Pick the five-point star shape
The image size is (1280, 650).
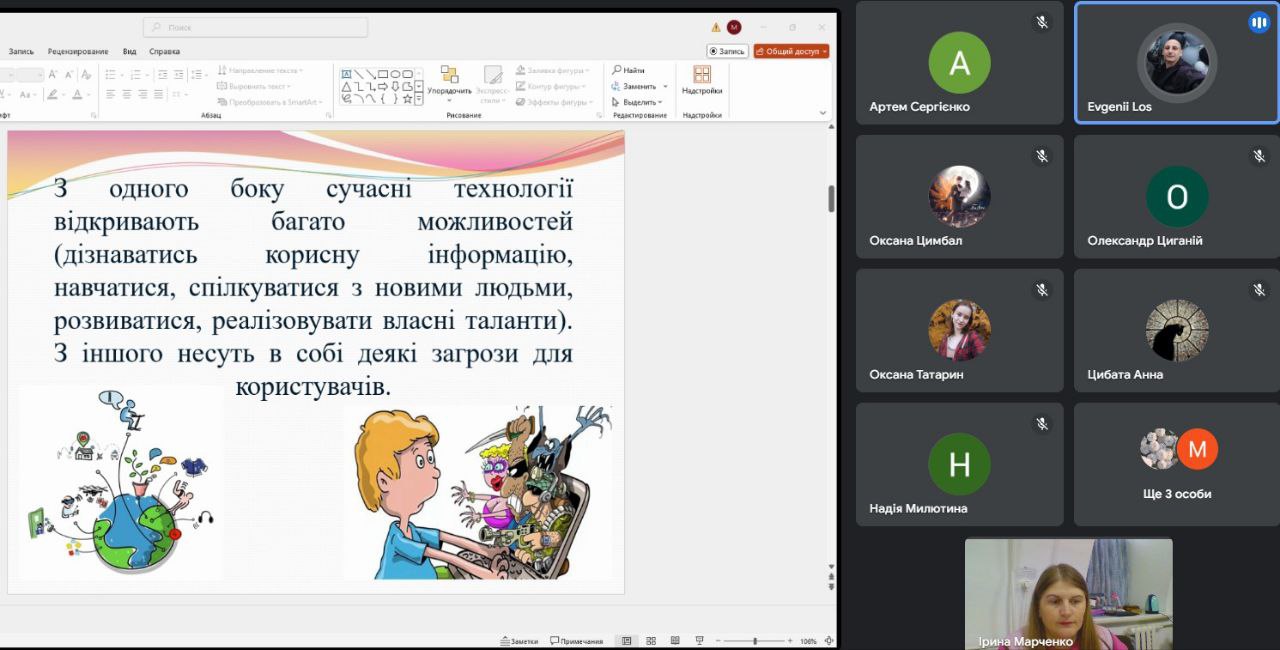[x=407, y=99]
